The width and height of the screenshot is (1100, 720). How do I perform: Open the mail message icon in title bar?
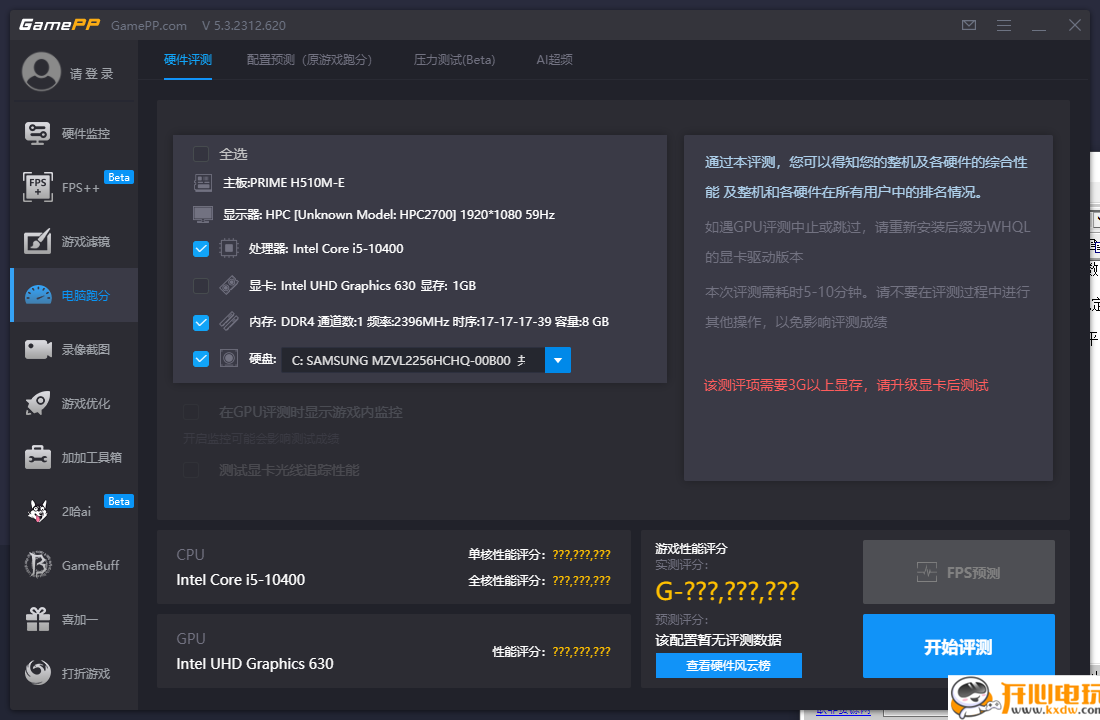[x=969, y=25]
